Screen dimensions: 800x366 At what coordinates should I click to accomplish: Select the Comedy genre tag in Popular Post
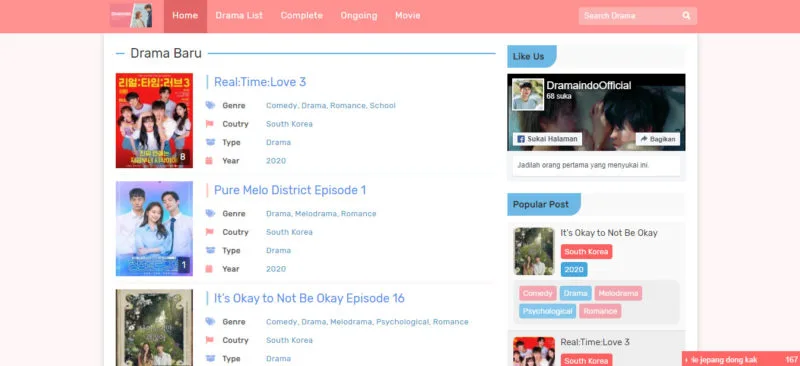pyautogui.click(x=538, y=294)
